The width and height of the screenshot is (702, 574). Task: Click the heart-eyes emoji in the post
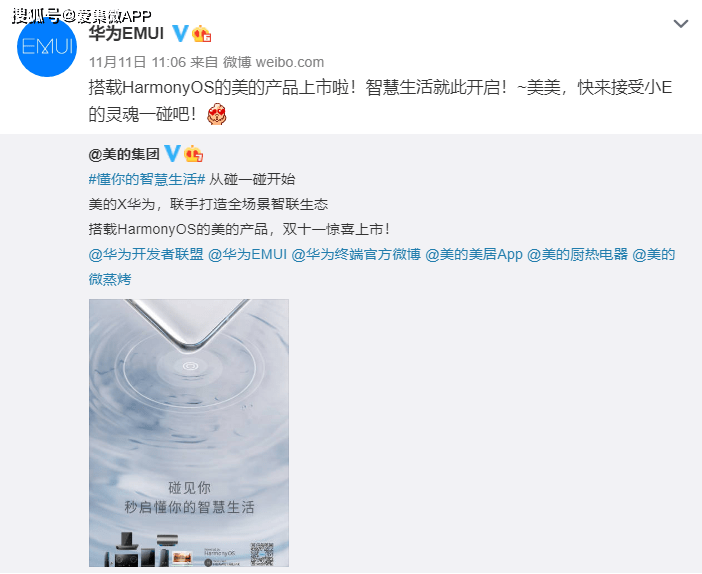click(x=217, y=114)
